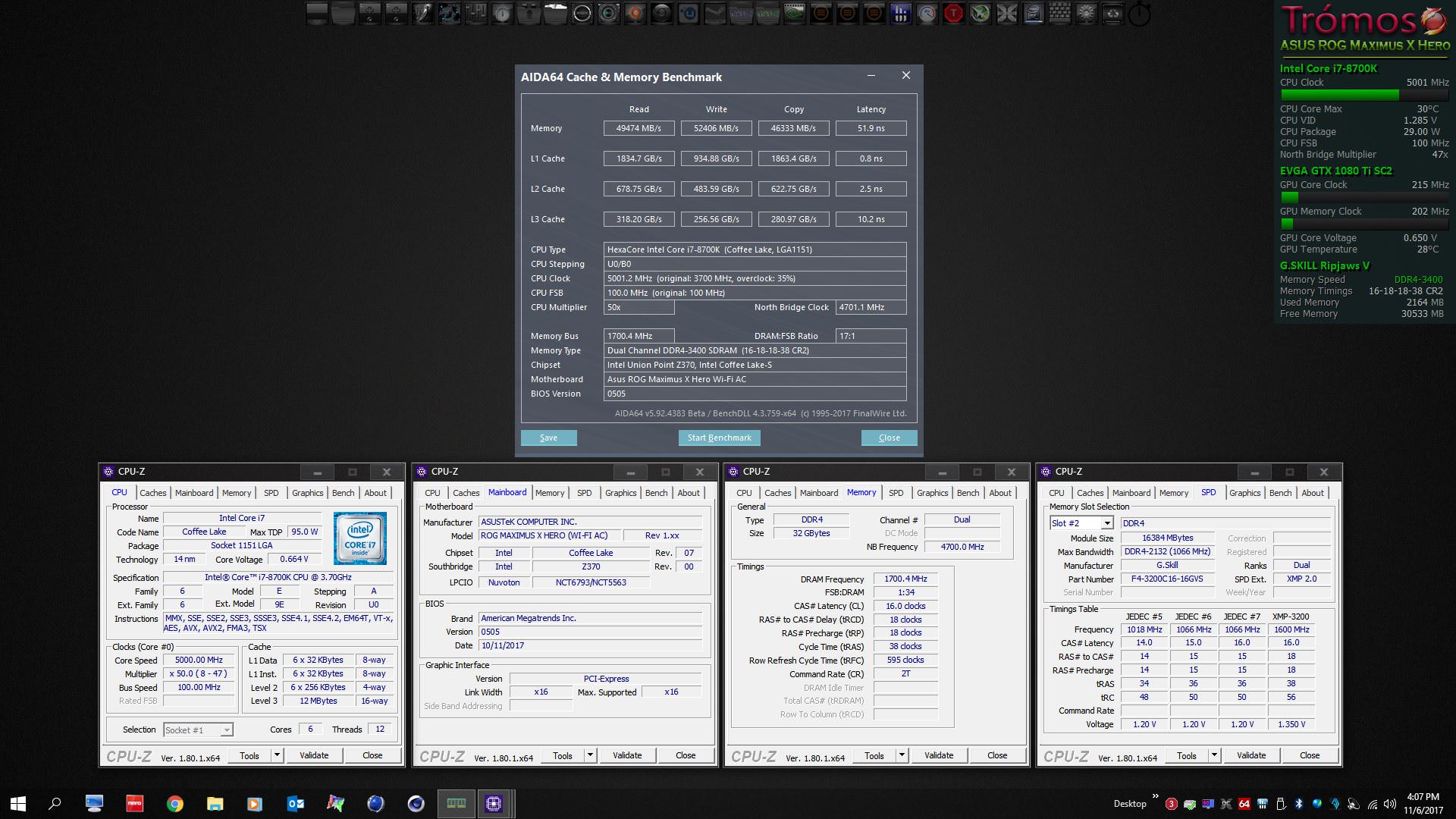Switch to Caches tab in CPU-Z CPU window

click(x=152, y=493)
